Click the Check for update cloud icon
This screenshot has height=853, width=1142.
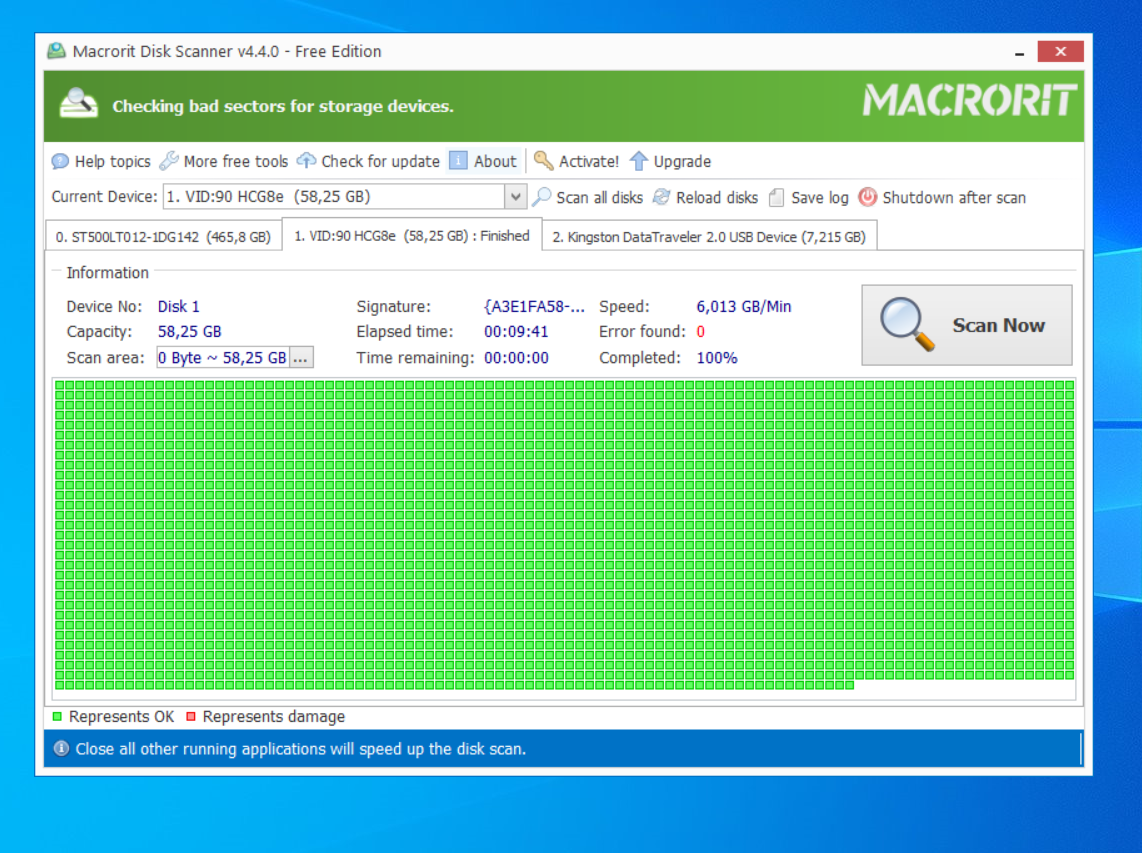point(307,160)
